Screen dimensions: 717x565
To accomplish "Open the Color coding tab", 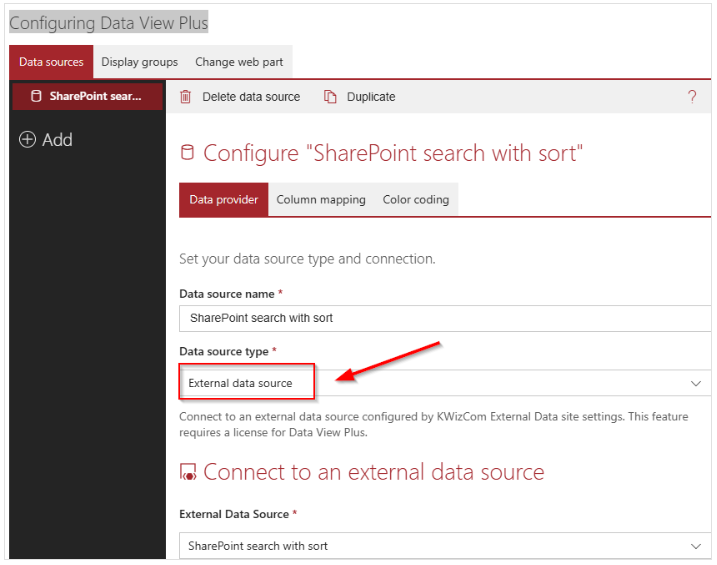I will [416, 200].
